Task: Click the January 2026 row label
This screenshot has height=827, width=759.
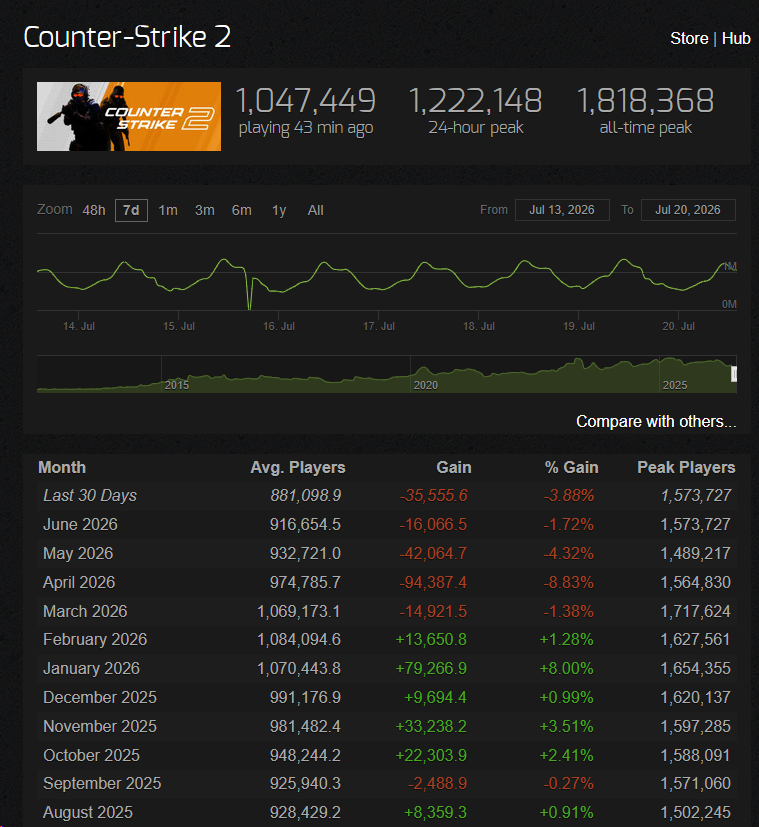Action: [91, 668]
